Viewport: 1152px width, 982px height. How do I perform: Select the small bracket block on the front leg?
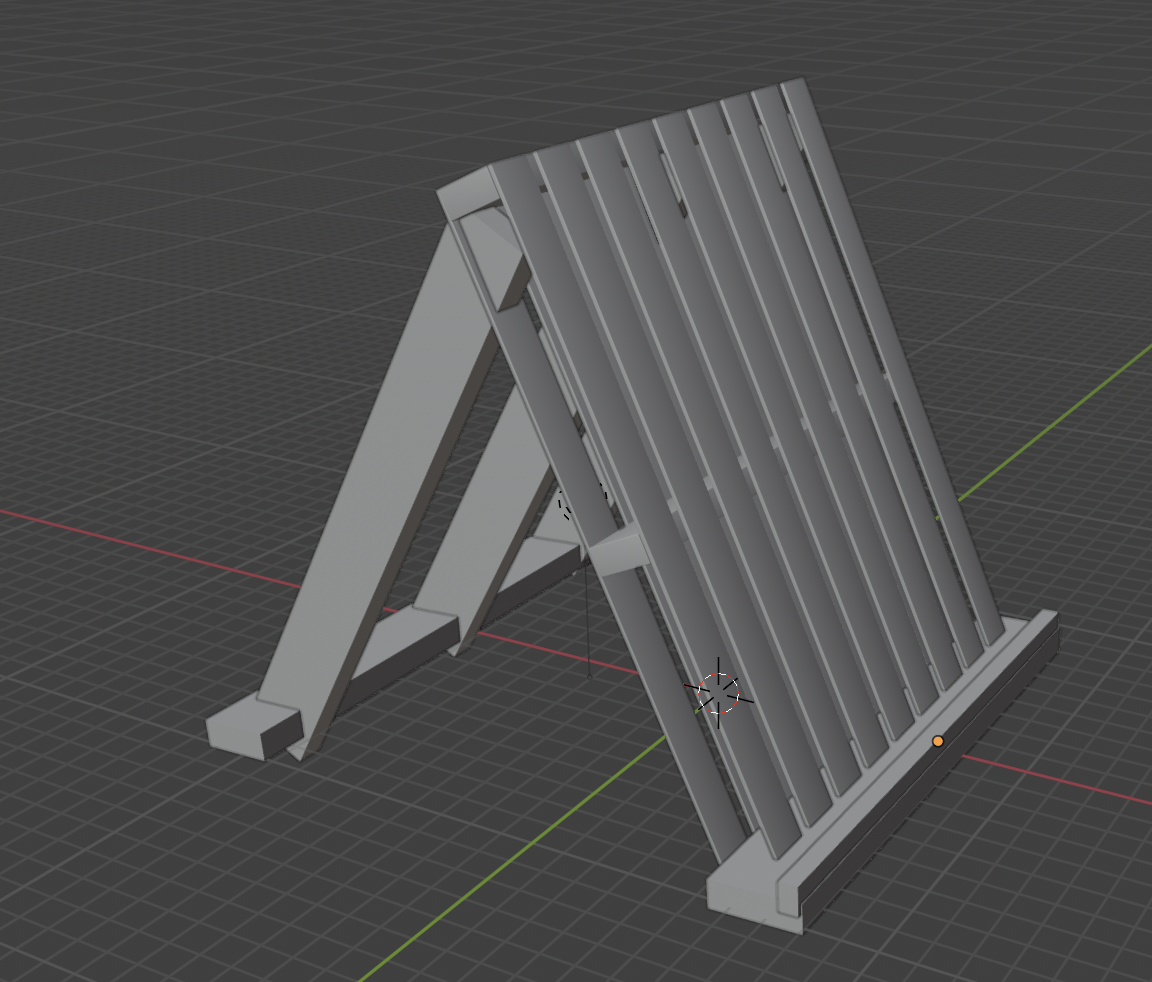click(619, 551)
